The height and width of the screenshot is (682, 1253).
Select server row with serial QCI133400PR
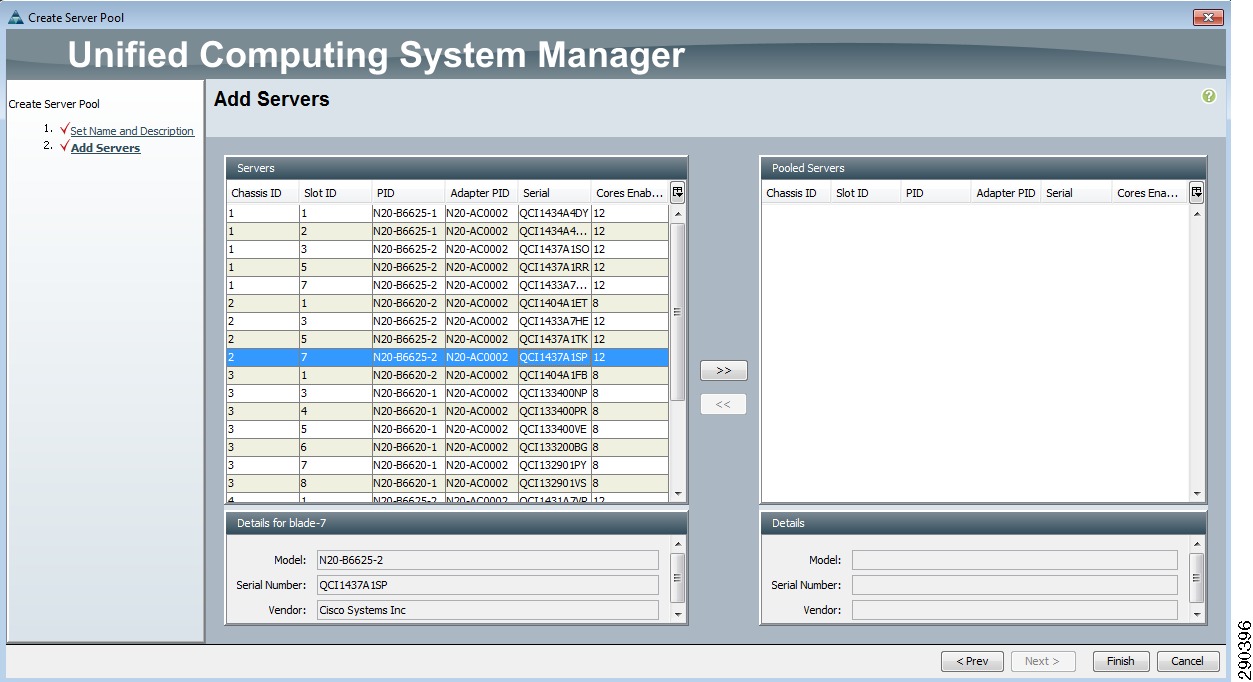[x=447, y=411]
